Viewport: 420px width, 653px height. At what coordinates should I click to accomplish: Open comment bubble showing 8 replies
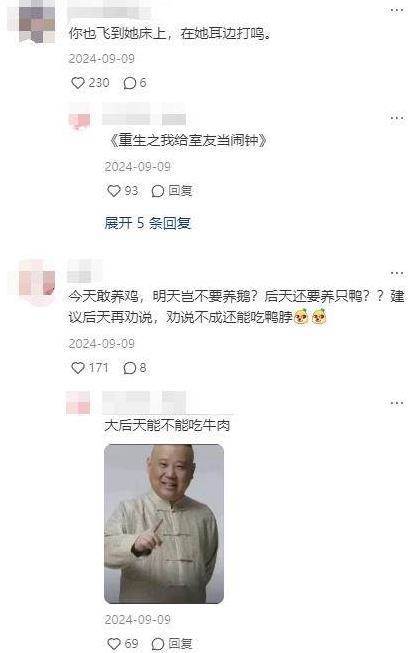(129, 368)
